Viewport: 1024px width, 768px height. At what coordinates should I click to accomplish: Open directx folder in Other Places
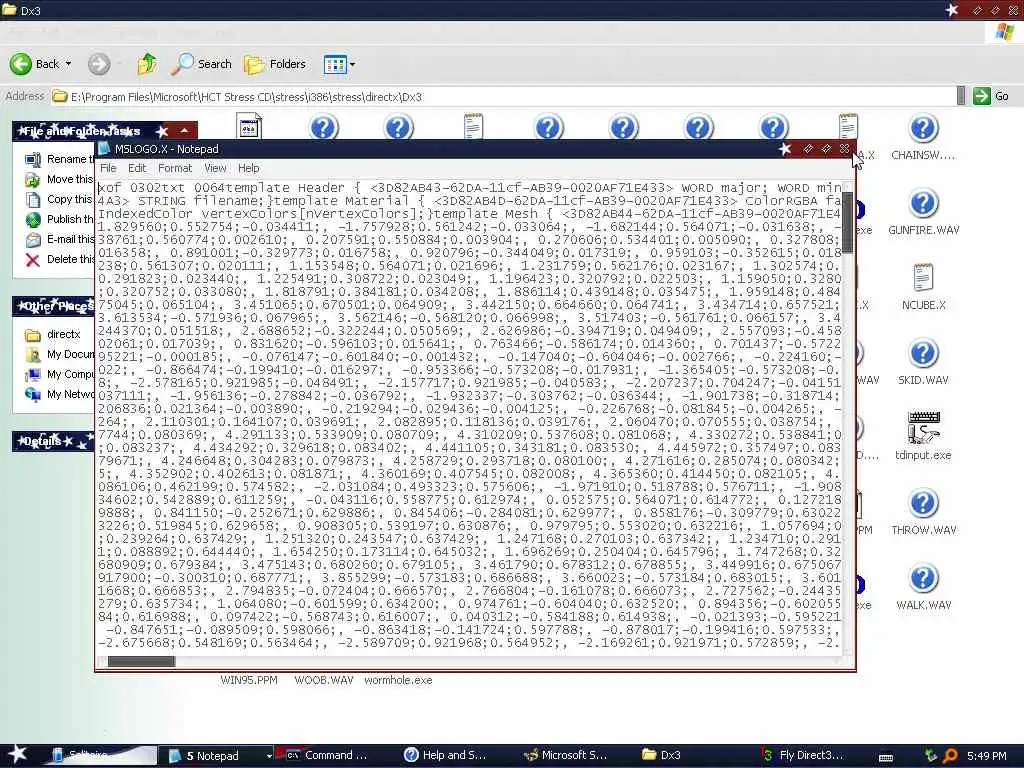(x=53, y=334)
